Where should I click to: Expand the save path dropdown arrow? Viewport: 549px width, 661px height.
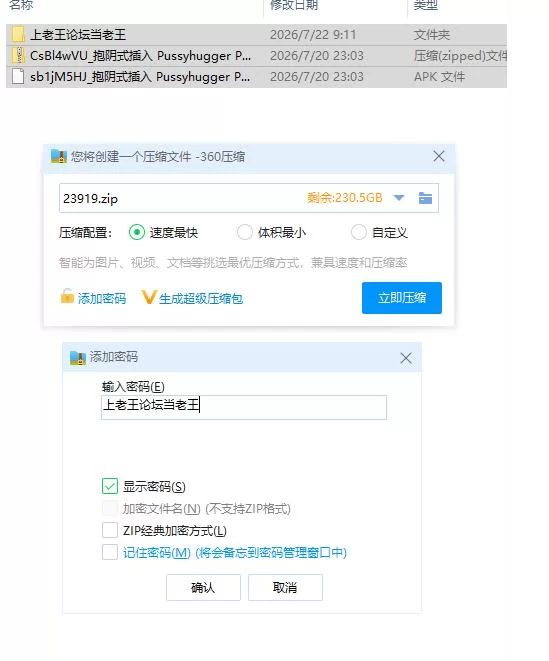coord(398,198)
